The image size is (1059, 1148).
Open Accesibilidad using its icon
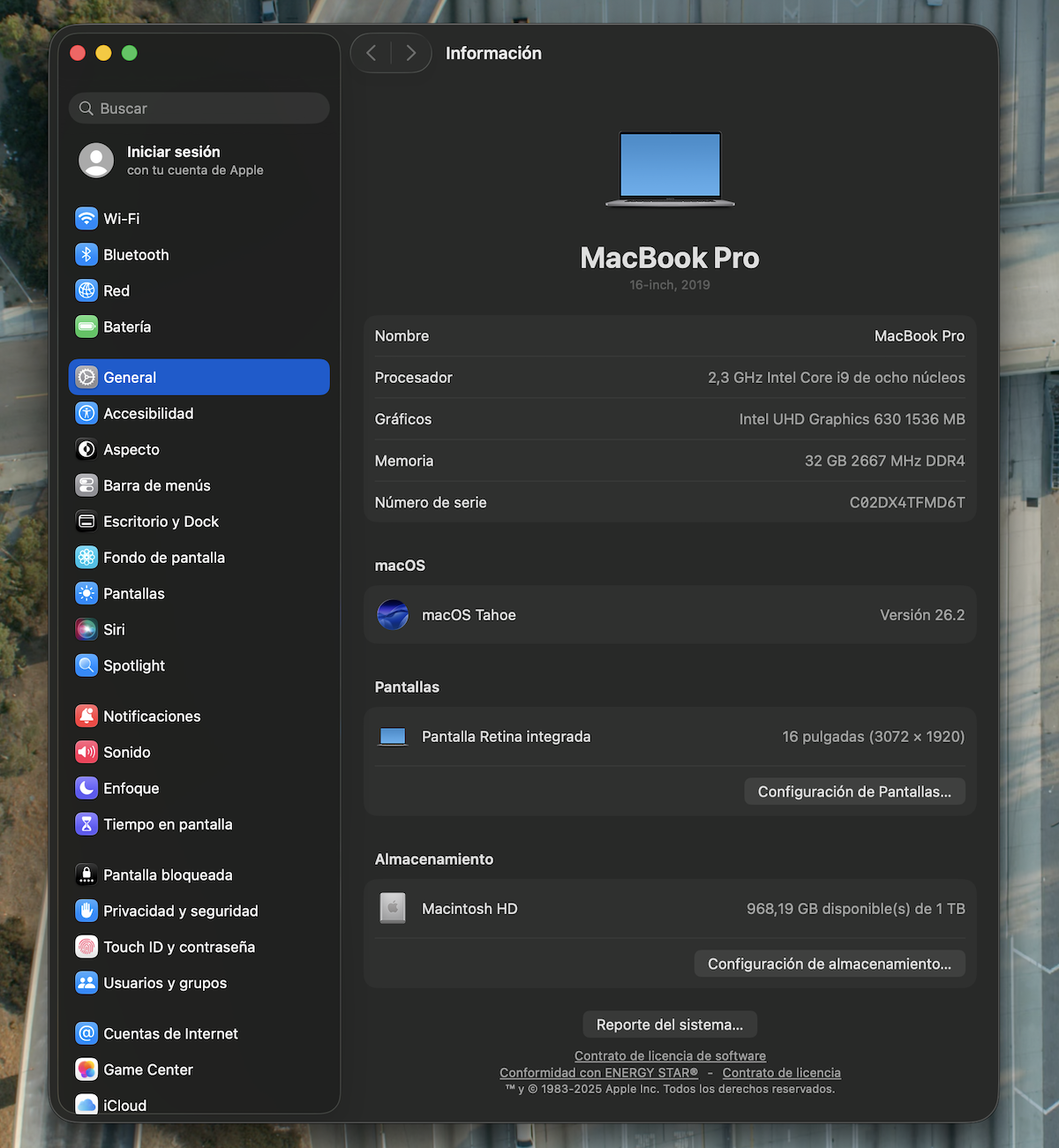[86, 413]
